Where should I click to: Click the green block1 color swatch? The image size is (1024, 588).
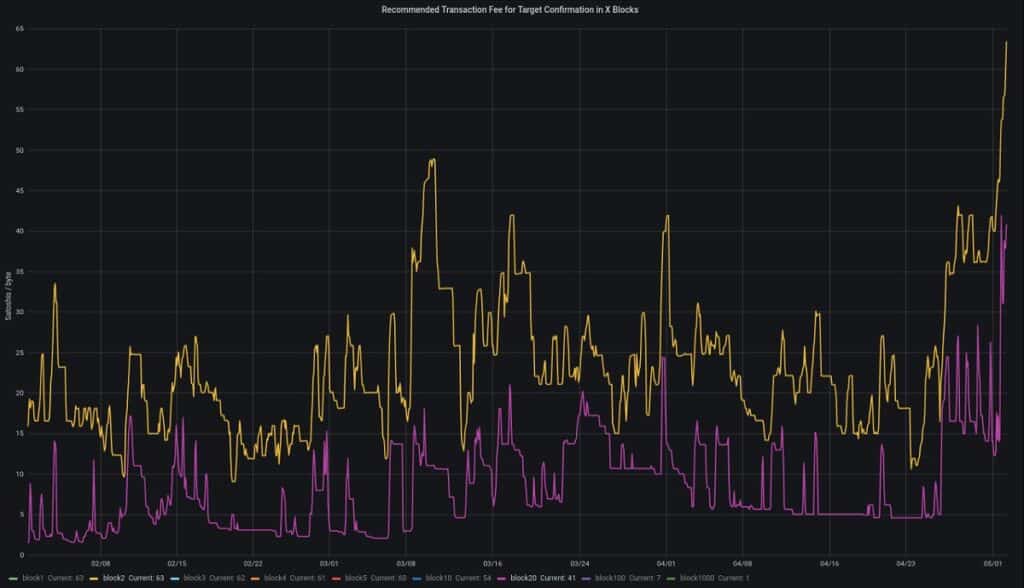(x=13, y=579)
